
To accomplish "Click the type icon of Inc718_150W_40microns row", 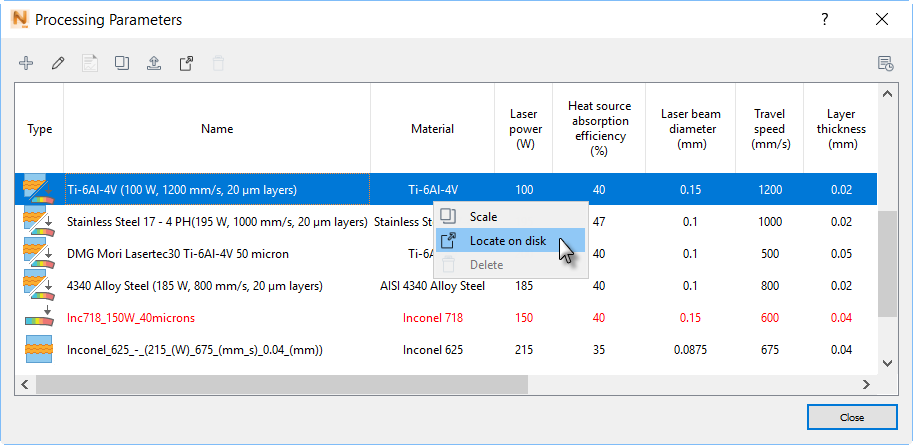I will tap(40, 318).
